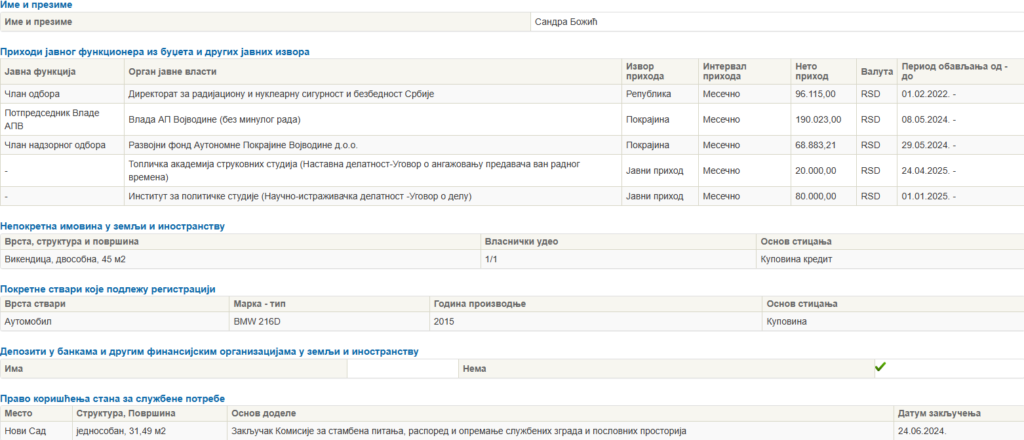This screenshot has height=440, width=1024.
Task: Click the Власнички удео column header
Action: 521,241
